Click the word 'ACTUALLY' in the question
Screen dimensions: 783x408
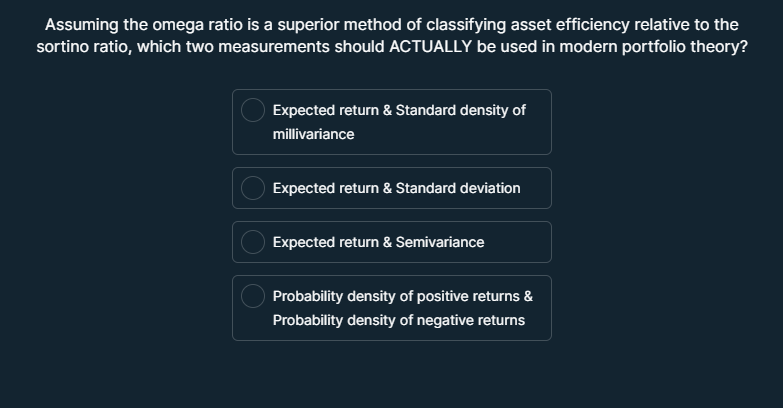pyautogui.click(x=429, y=47)
